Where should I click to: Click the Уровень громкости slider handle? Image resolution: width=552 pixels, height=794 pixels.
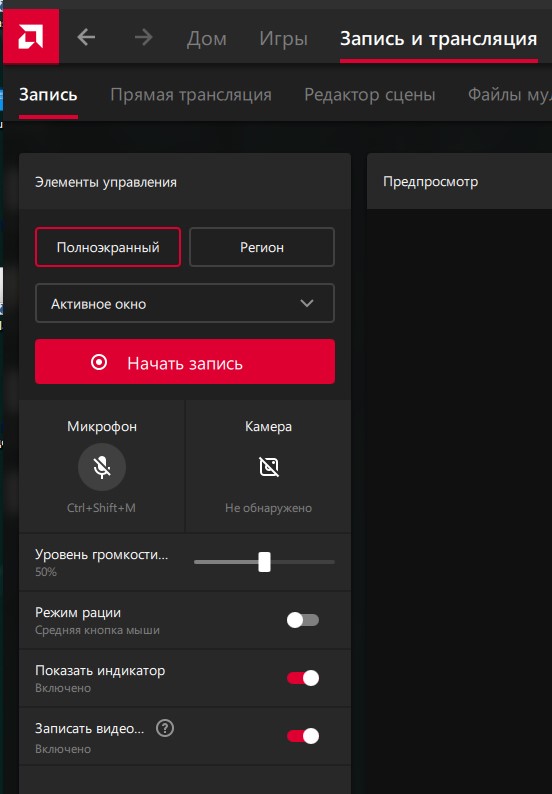tap(264, 562)
